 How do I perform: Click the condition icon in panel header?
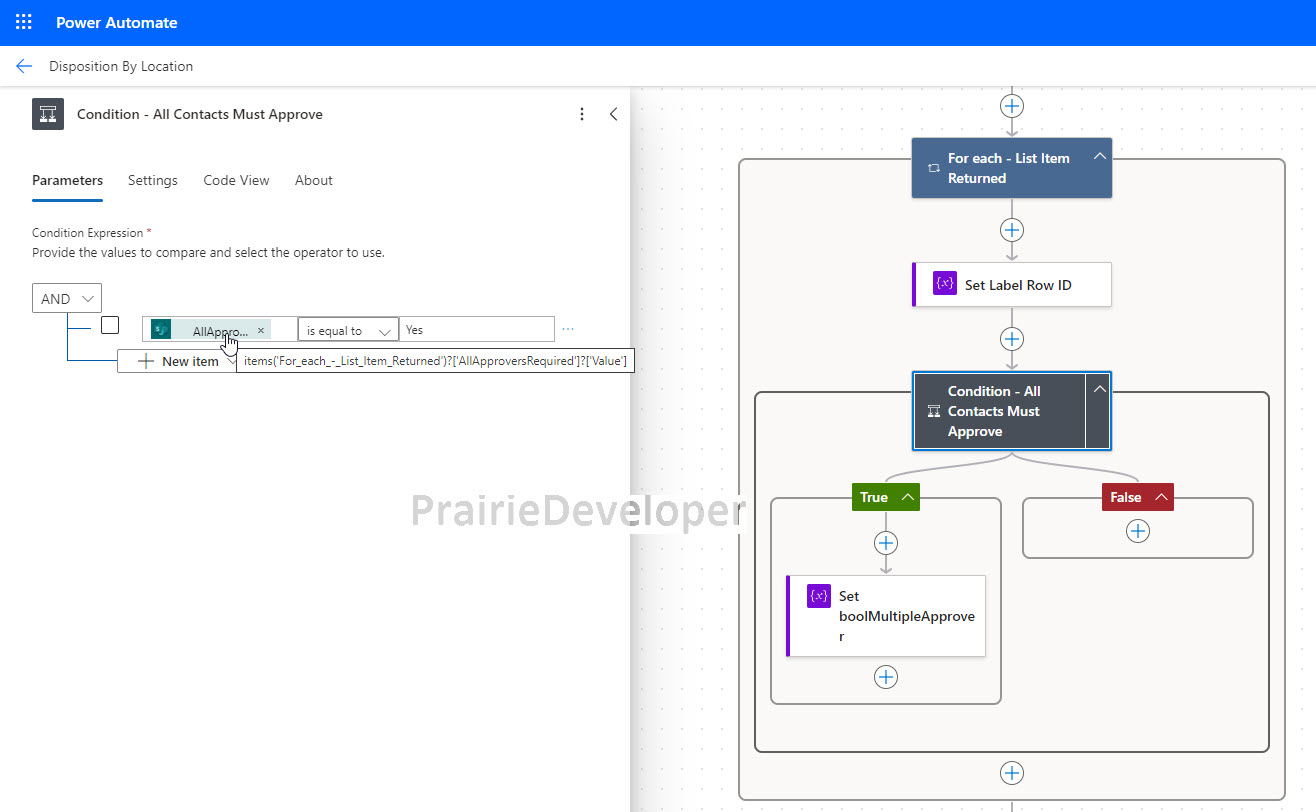(x=48, y=114)
